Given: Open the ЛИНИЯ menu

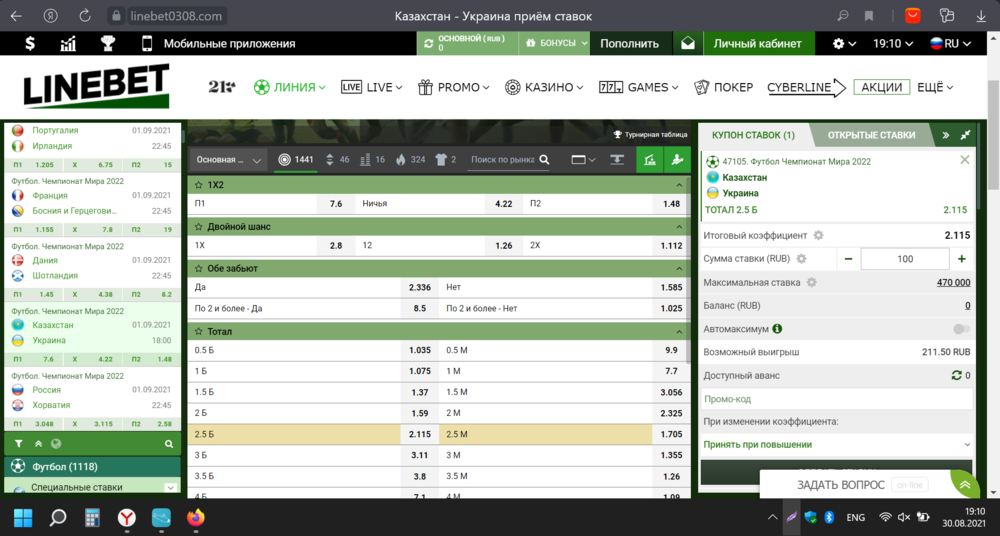Looking at the screenshot, I should pos(290,87).
